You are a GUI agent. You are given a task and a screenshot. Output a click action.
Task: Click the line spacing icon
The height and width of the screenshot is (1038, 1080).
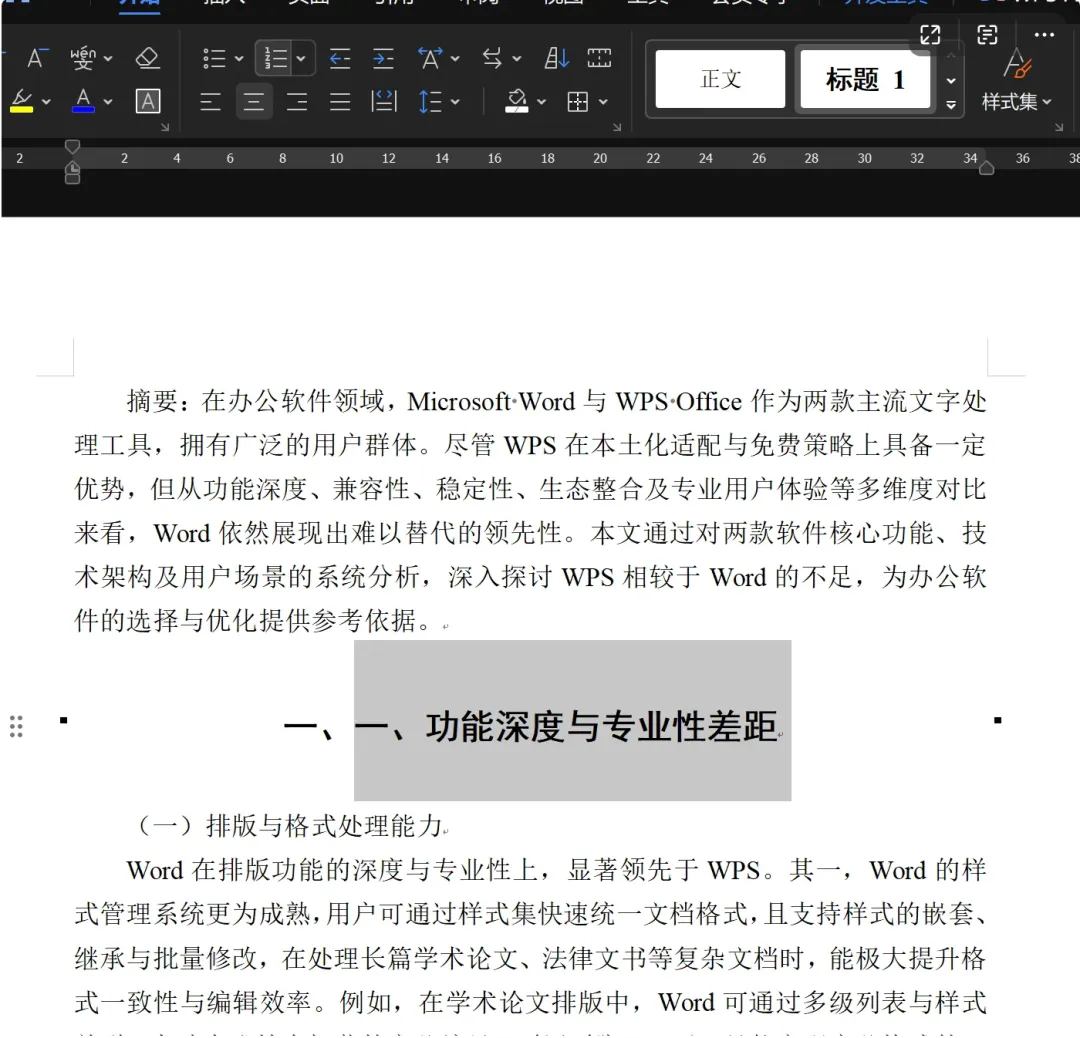[x=430, y=102]
